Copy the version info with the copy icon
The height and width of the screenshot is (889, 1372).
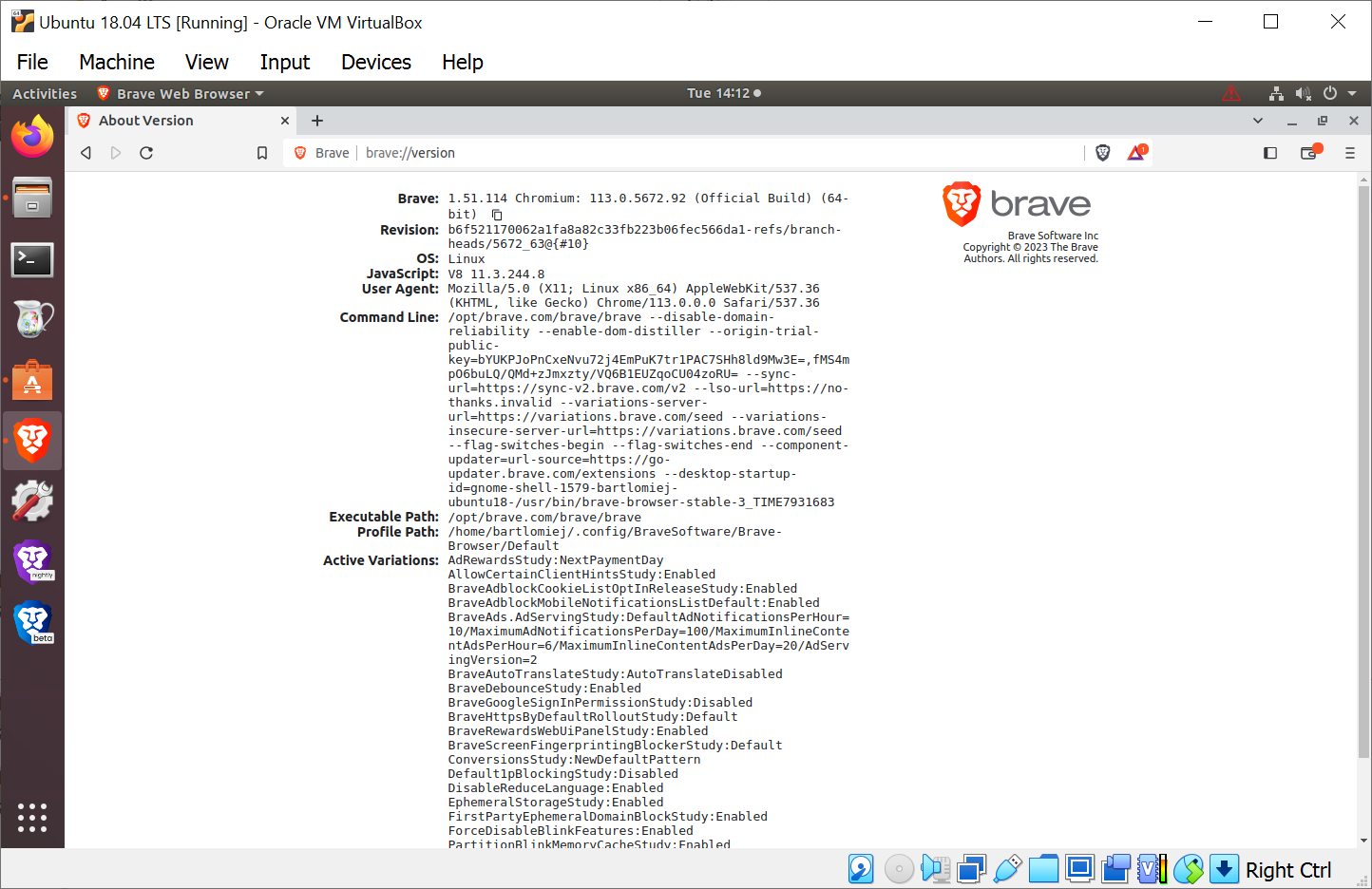click(x=497, y=215)
